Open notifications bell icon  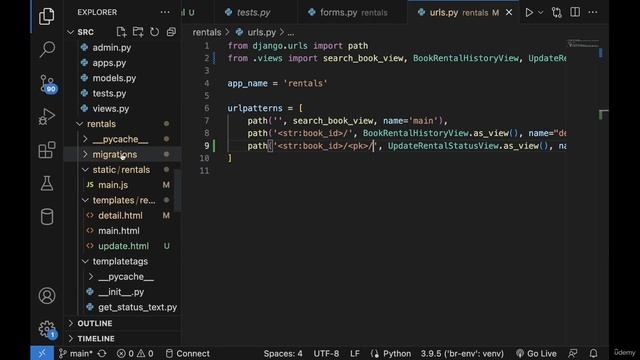pos(593,353)
